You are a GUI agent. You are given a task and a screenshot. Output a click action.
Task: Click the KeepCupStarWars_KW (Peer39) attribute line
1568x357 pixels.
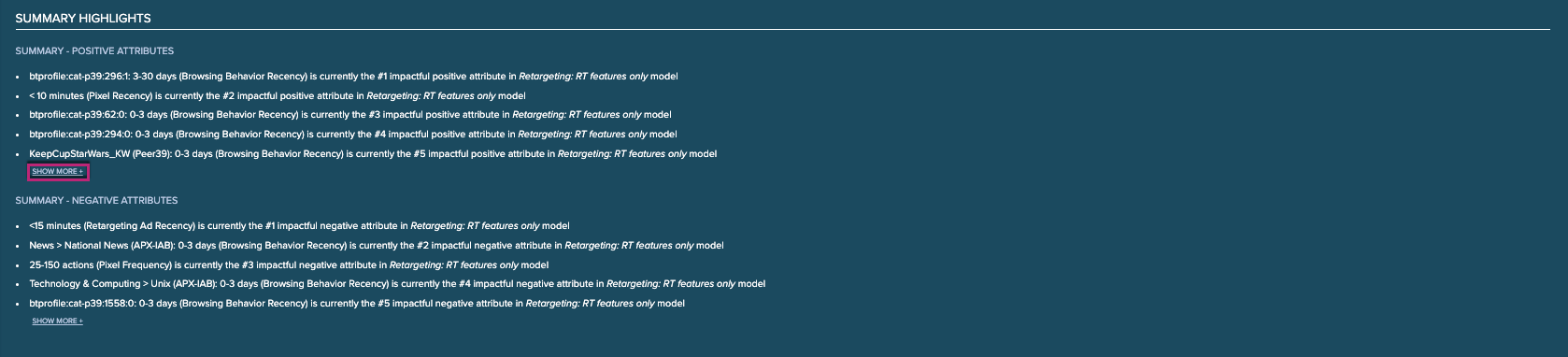point(373,154)
